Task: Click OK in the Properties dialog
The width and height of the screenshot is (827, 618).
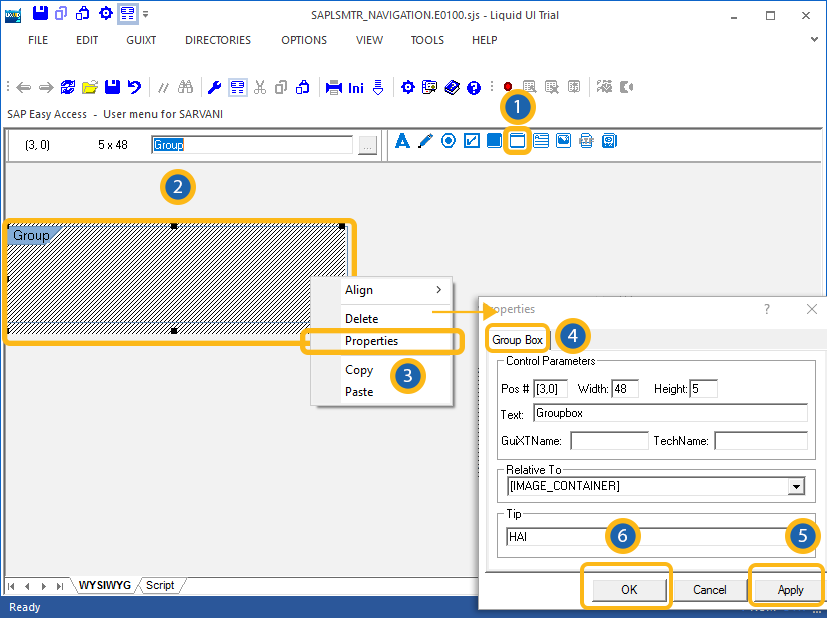Action: (x=628, y=590)
